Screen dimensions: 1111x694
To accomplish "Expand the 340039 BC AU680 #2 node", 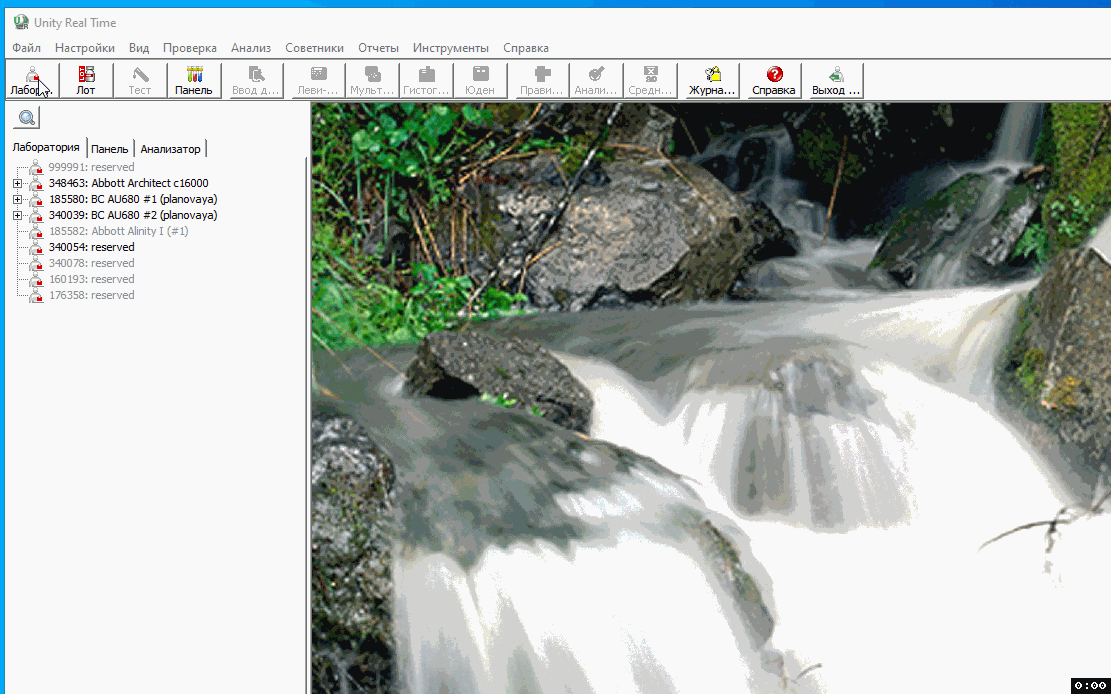I will click(17, 215).
